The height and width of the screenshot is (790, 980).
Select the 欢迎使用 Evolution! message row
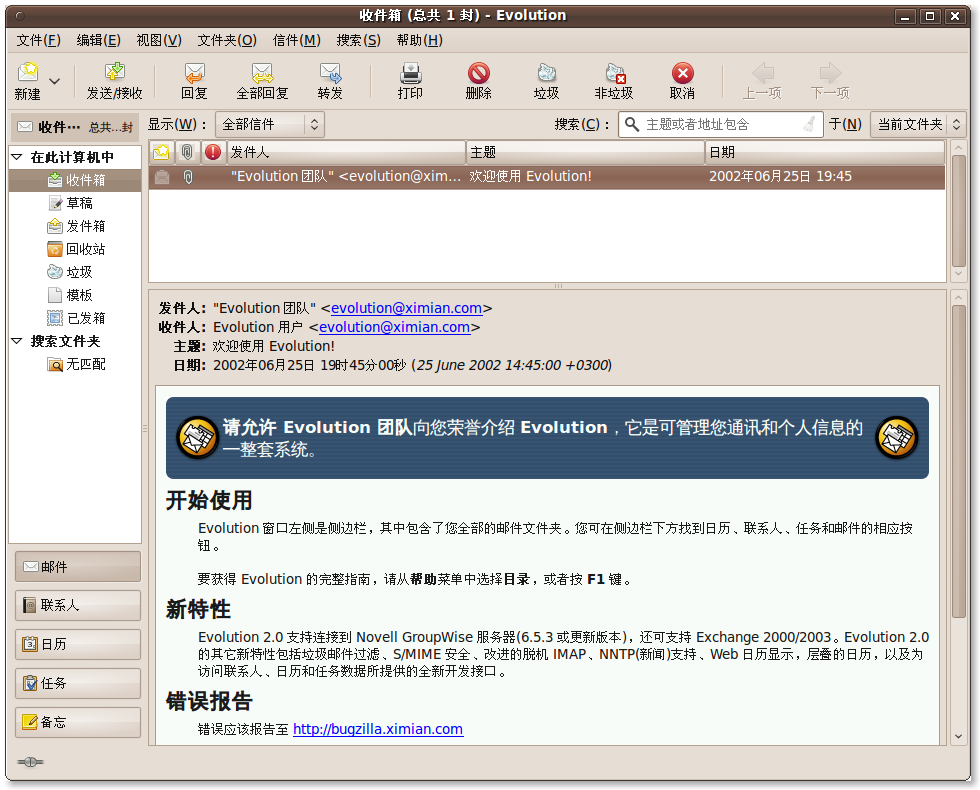click(547, 177)
